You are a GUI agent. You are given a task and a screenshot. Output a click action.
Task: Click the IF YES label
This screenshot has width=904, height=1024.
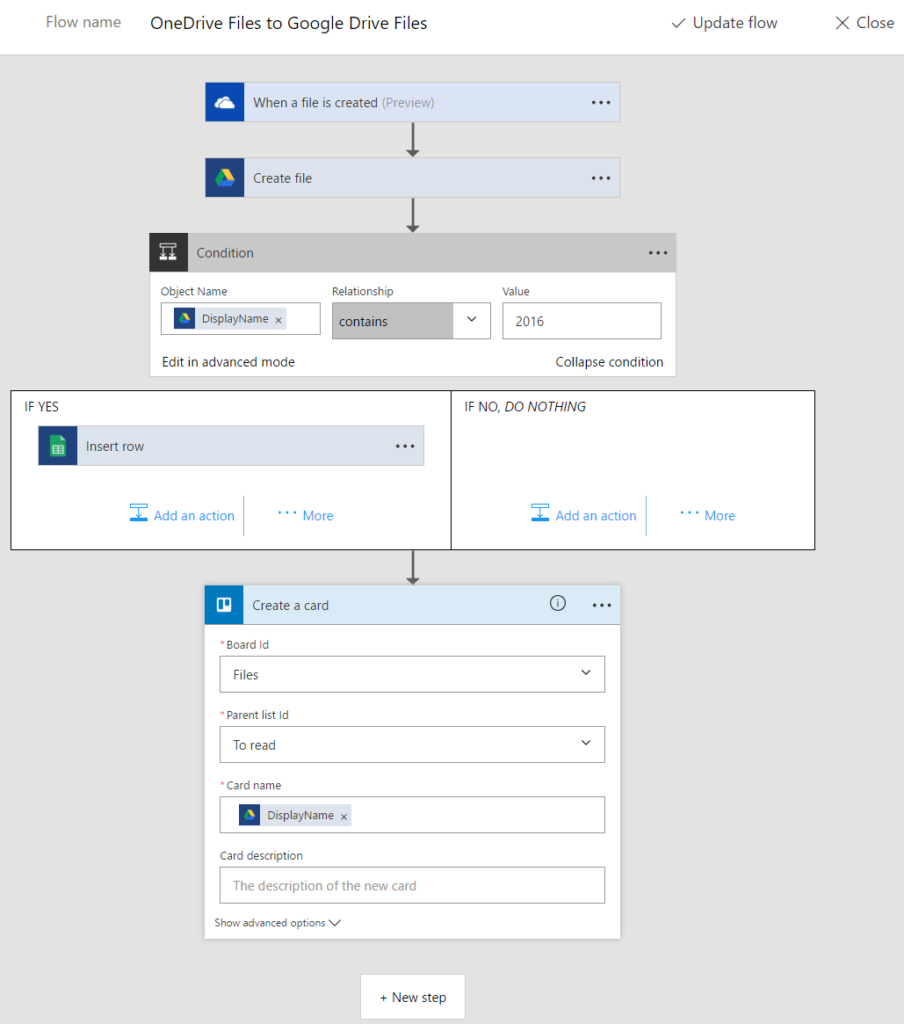[41, 407]
